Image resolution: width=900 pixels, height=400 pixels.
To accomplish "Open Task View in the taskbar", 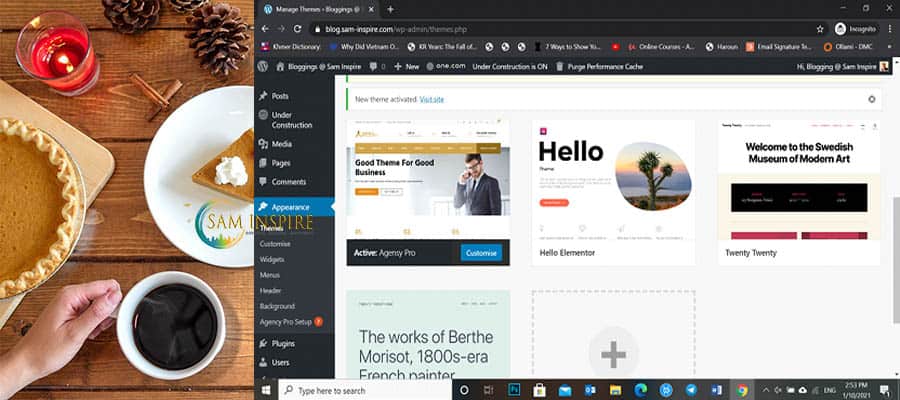I will coord(488,390).
